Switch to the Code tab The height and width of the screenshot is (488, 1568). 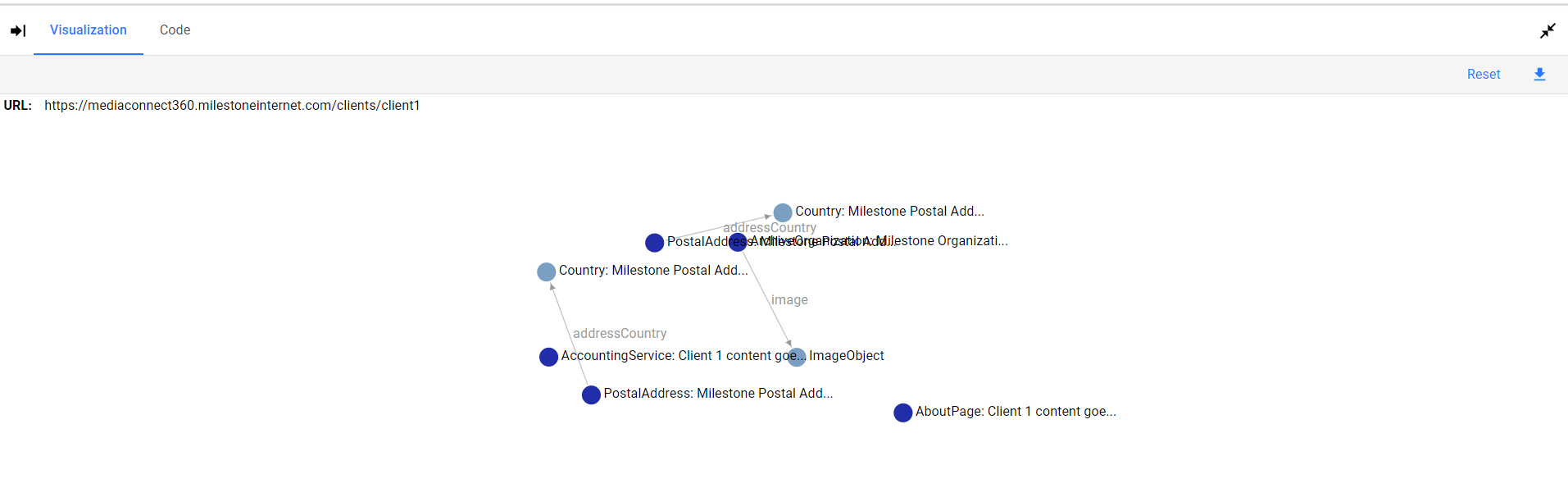(175, 30)
